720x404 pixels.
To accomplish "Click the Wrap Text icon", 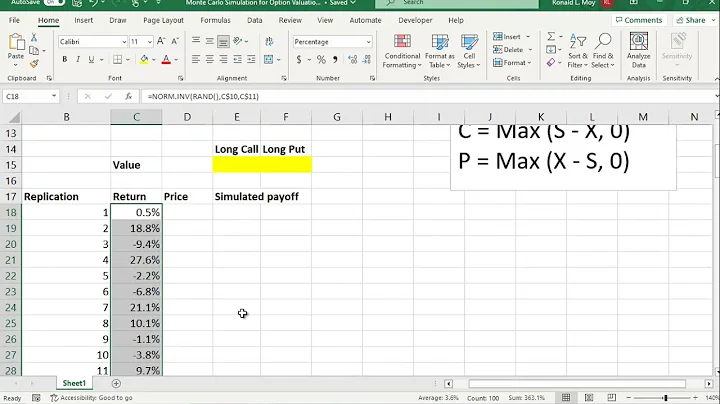I will point(269,41).
